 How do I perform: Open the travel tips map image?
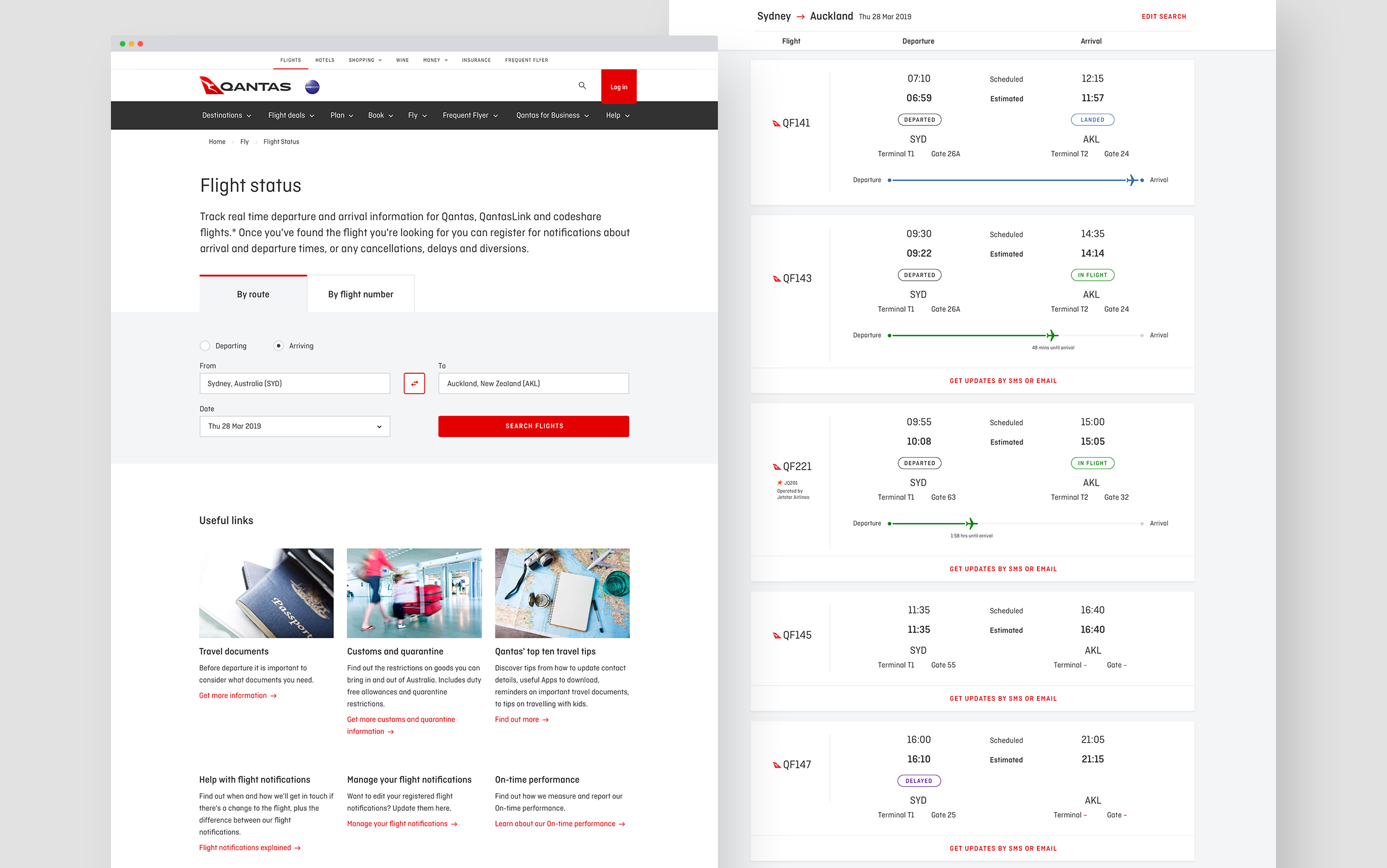click(562, 593)
